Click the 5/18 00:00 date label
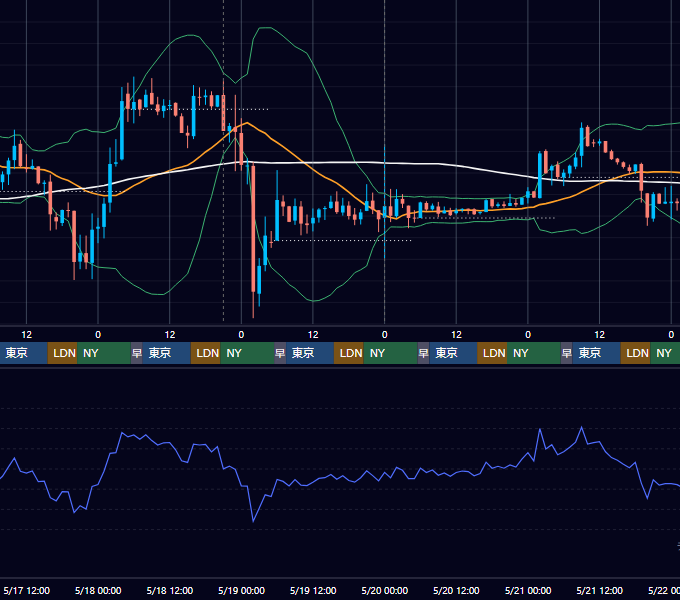The height and width of the screenshot is (600, 680). (98, 590)
